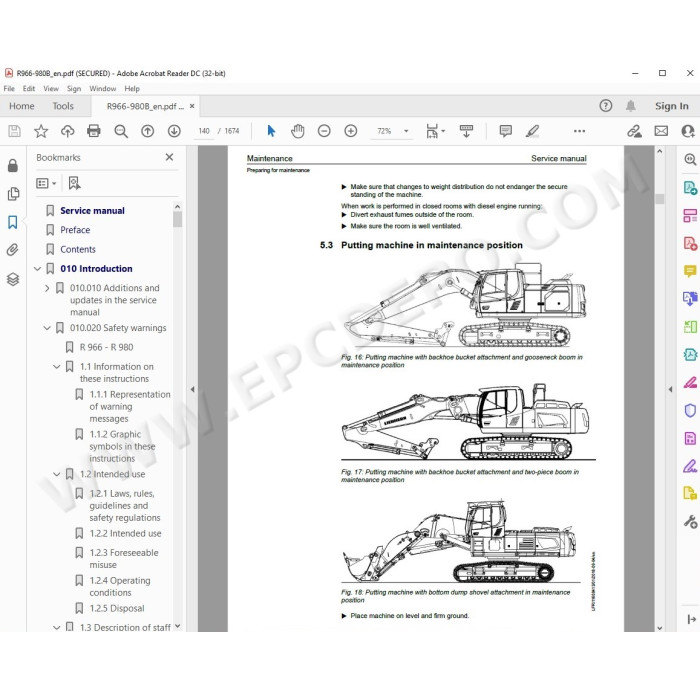Collapse 1.2 Intended use bookmark
Image resolution: width=700 pixels, height=700 pixels.
(x=57, y=474)
